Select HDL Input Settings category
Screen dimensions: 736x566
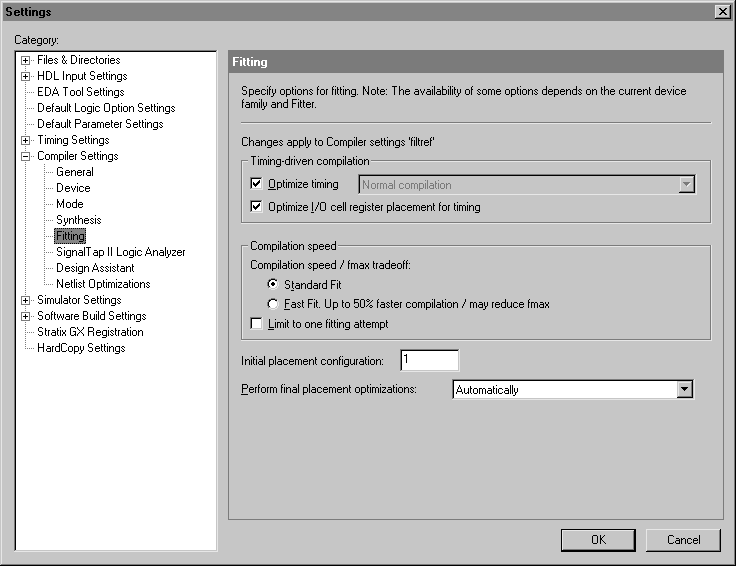[82, 76]
